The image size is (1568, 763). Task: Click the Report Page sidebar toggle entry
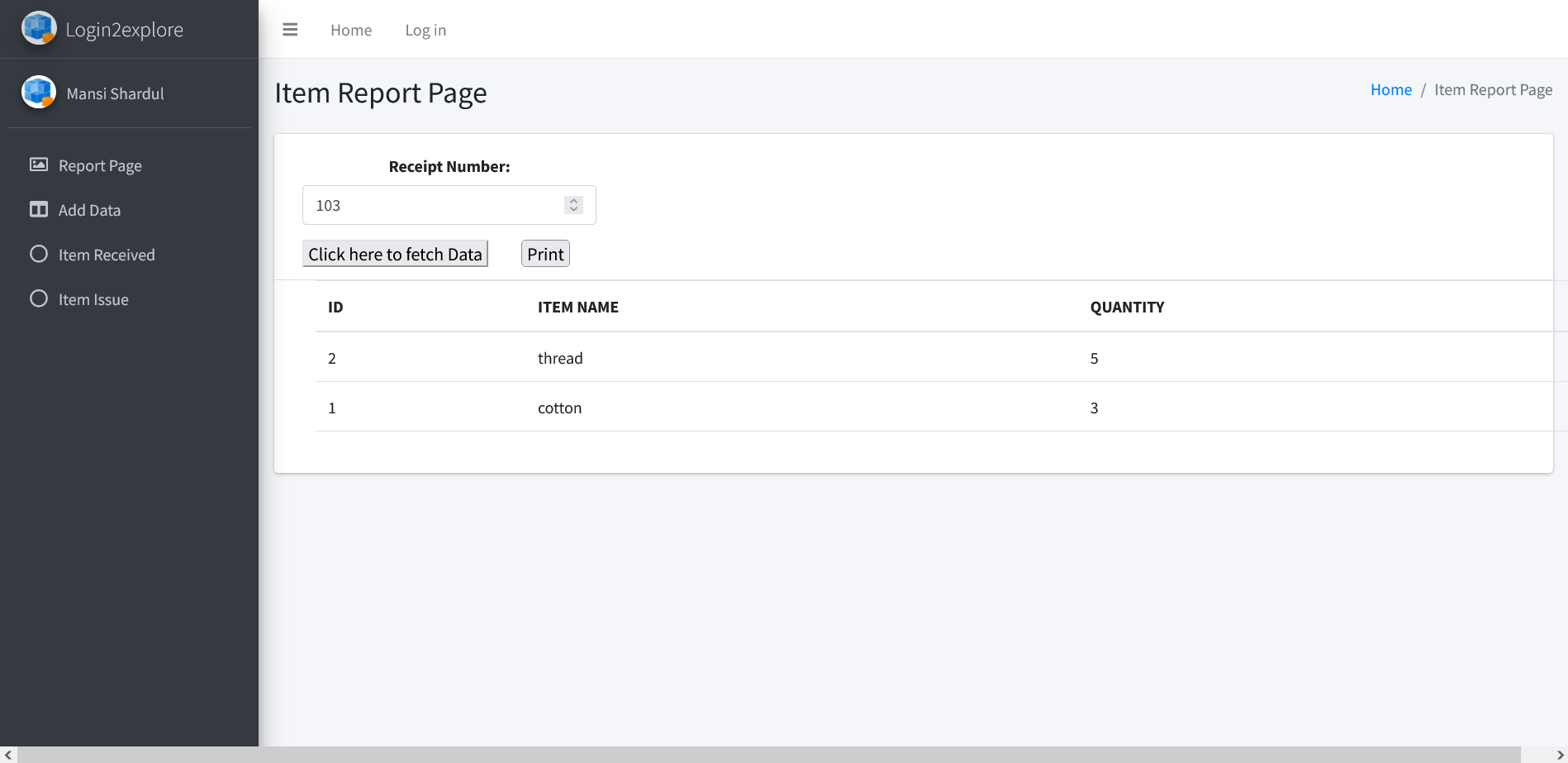pyautogui.click(x=99, y=165)
